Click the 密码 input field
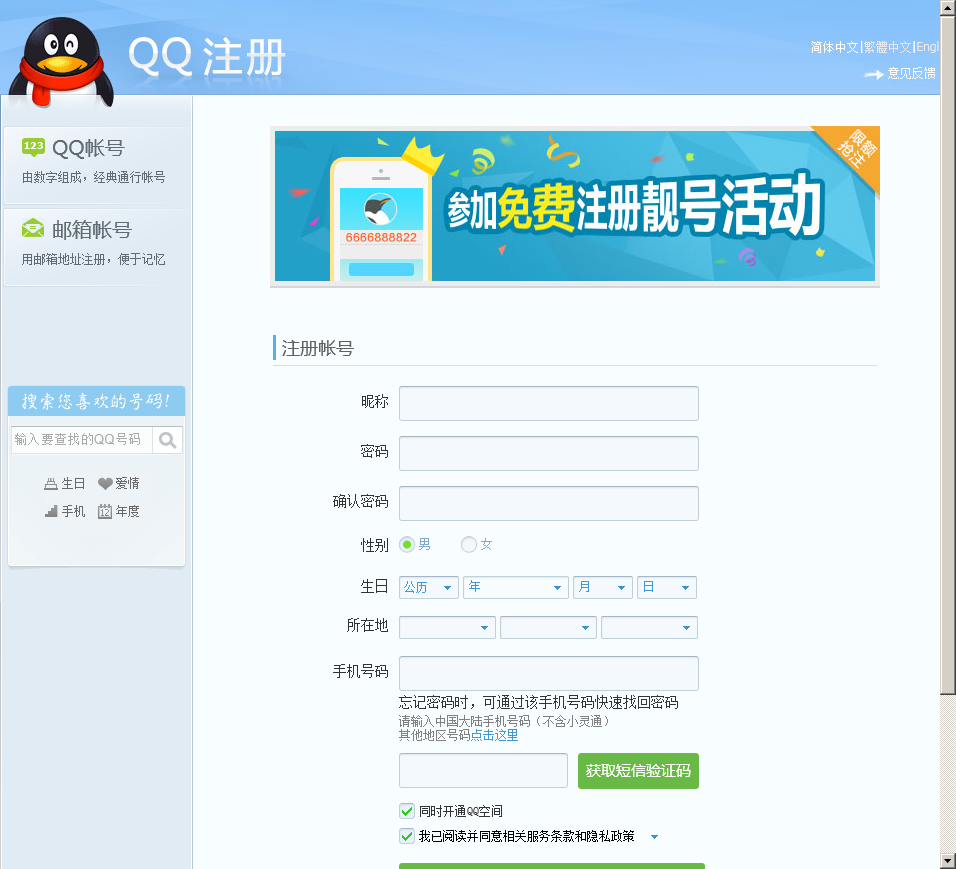 (549, 453)
